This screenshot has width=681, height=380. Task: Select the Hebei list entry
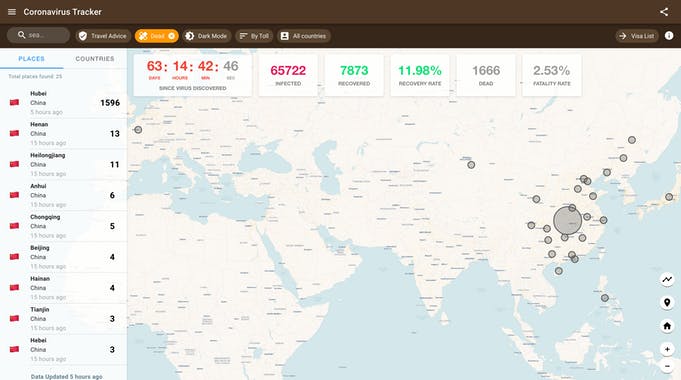pos(63,349)
